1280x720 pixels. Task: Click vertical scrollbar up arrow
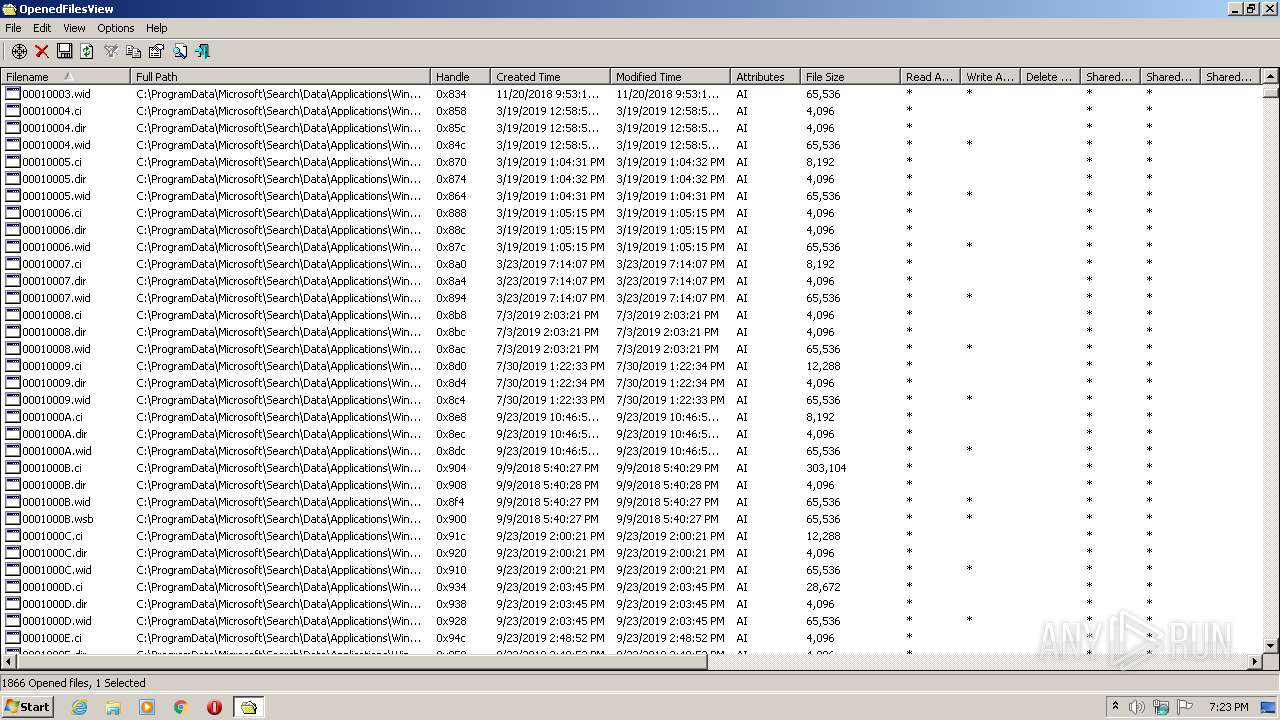1270,76
